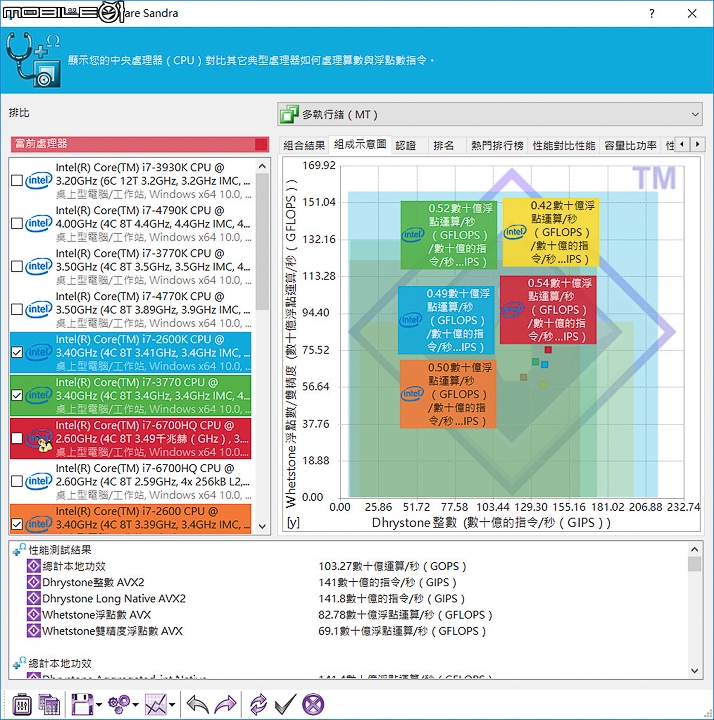Toggle the red-highlighted i7-6700HQ checkbox

point(17,438)
